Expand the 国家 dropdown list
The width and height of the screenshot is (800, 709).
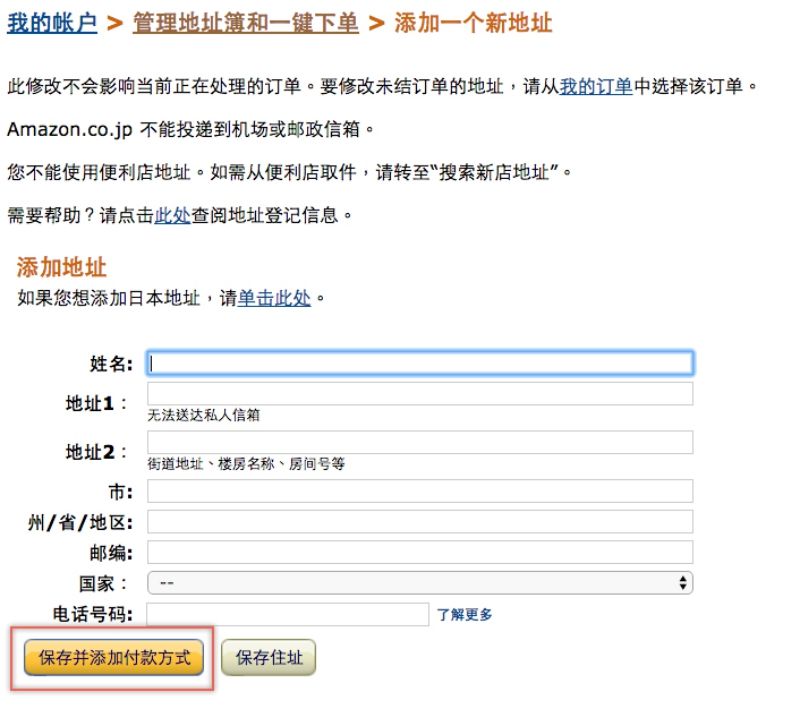point(420,583)
